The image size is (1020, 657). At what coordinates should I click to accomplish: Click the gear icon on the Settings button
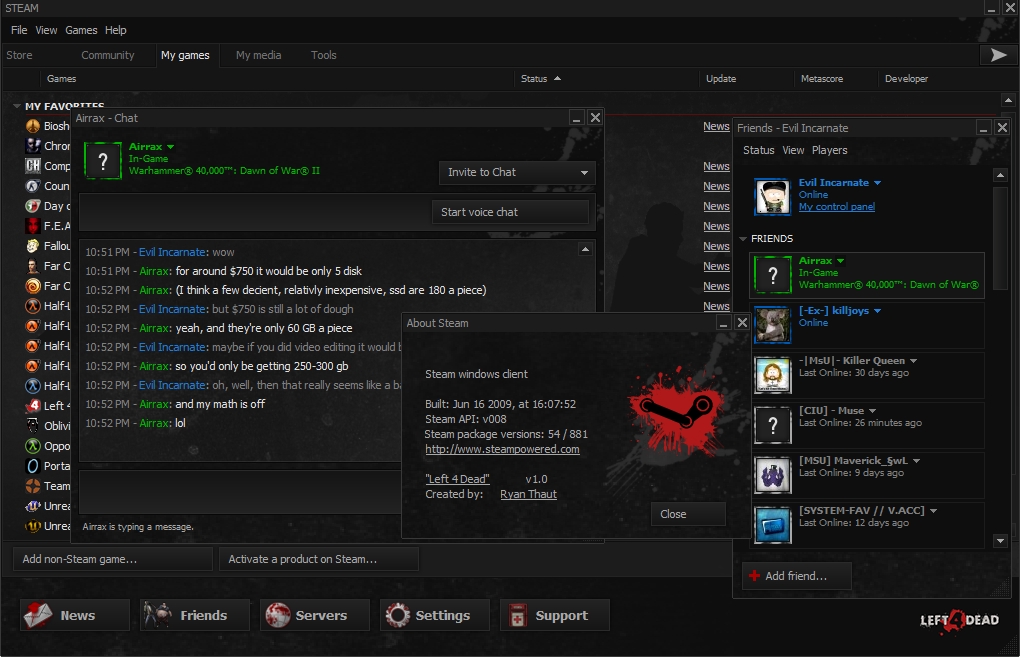tap(397, 615)
